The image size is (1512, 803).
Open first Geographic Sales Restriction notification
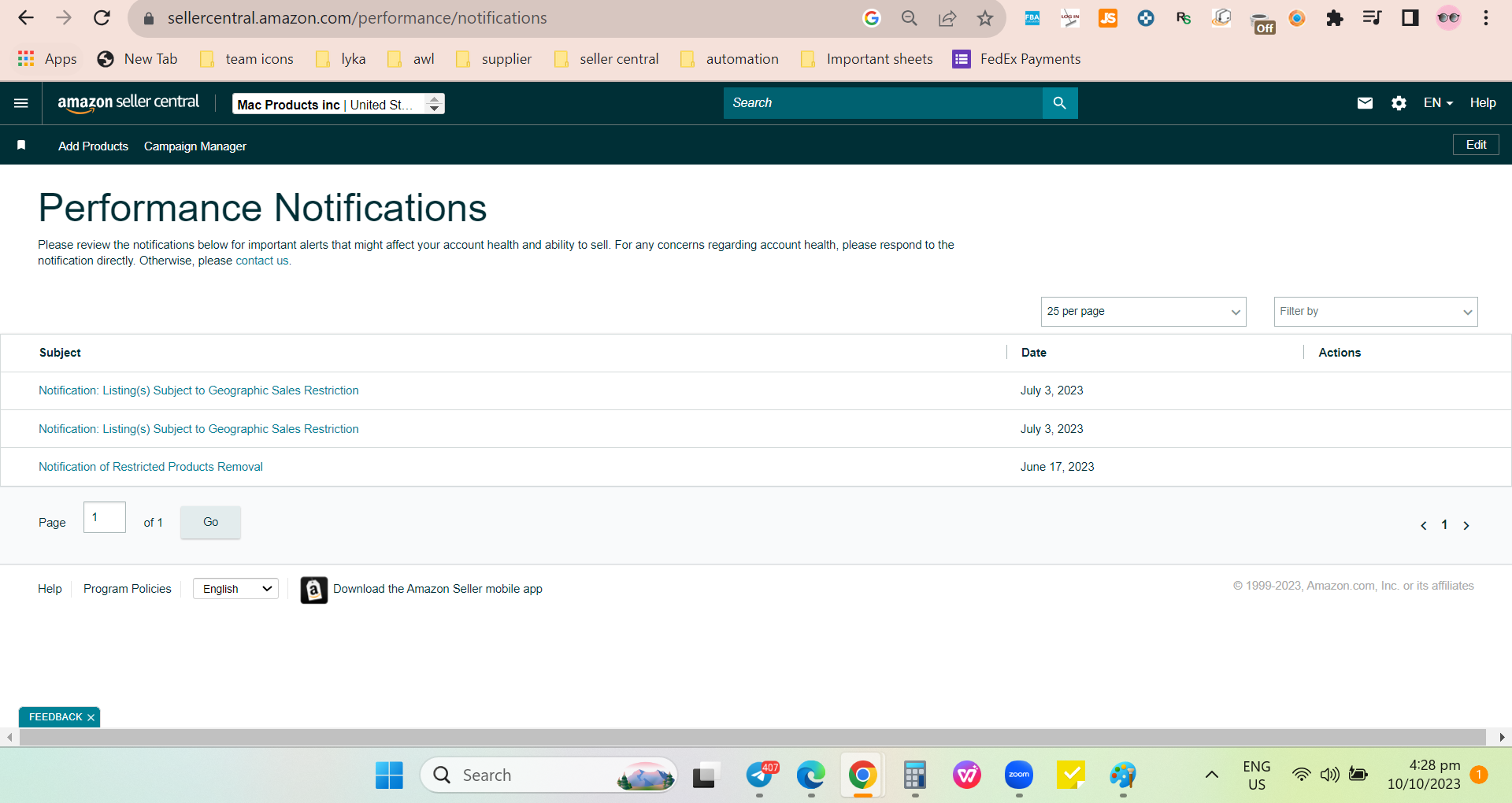[x=198, y=390]
